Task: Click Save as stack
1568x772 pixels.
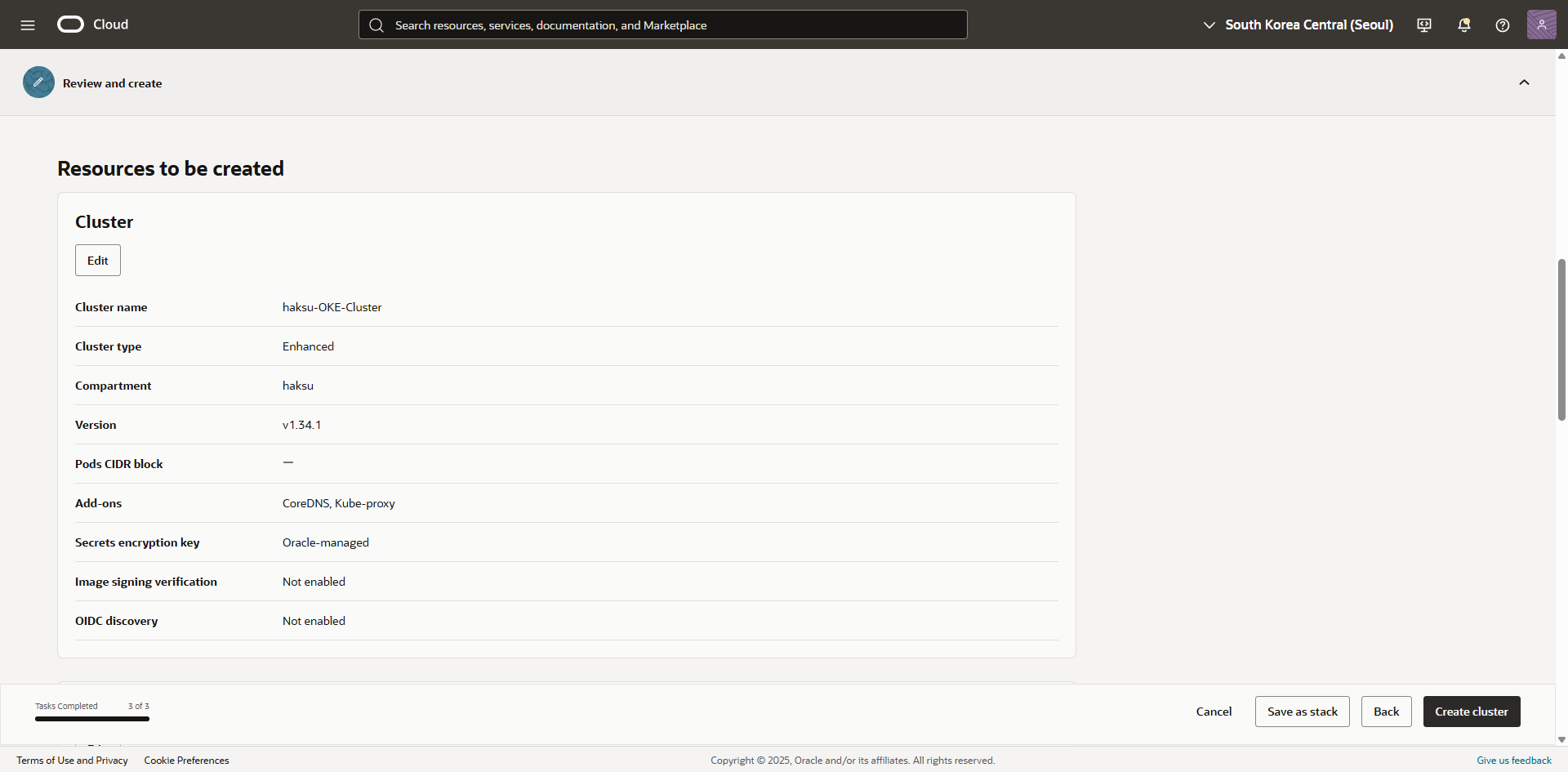Action: [1302, 712]
